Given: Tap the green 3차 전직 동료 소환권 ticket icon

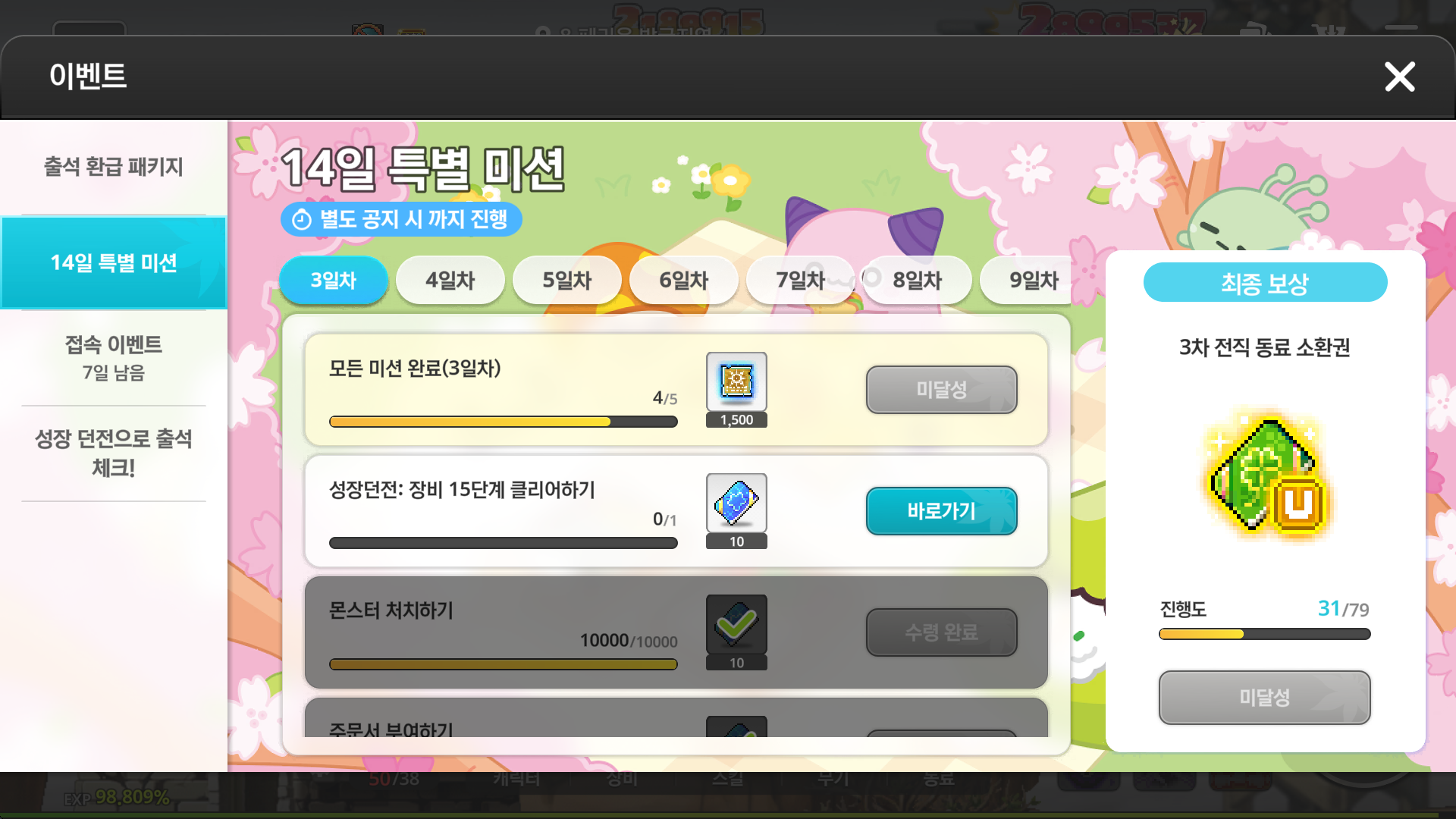Looking at the screenshot, I should point(1265,476).
